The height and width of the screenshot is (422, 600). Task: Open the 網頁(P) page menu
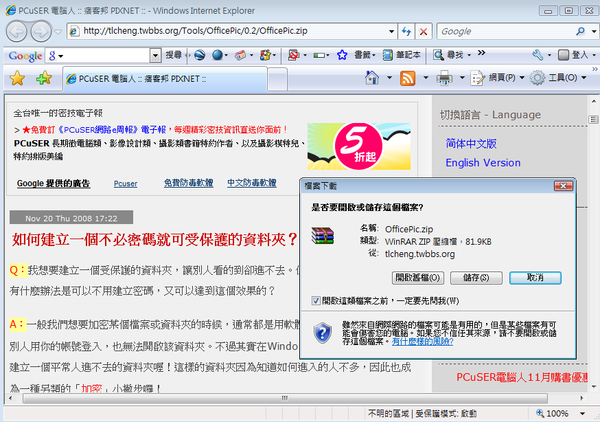pos(497,78)
